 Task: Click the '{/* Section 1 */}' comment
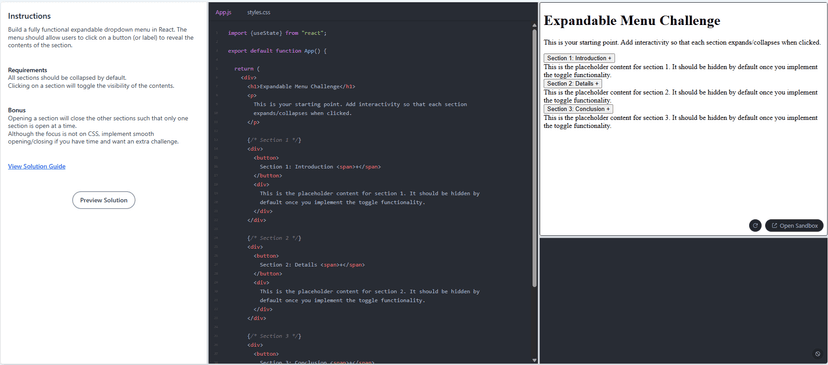point(274,140)
